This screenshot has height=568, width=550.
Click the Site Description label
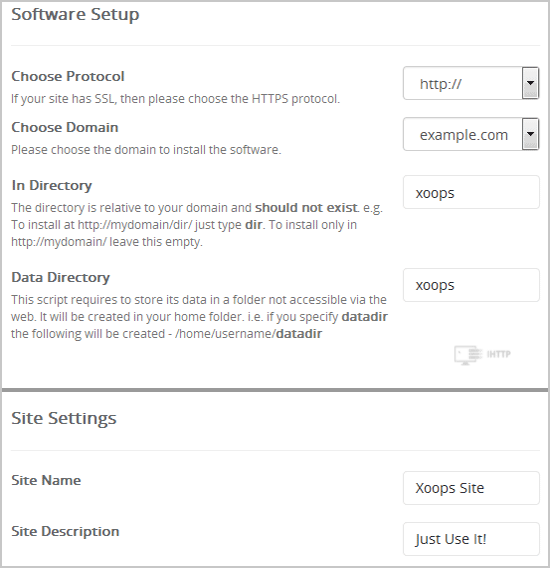click(65, 531)
